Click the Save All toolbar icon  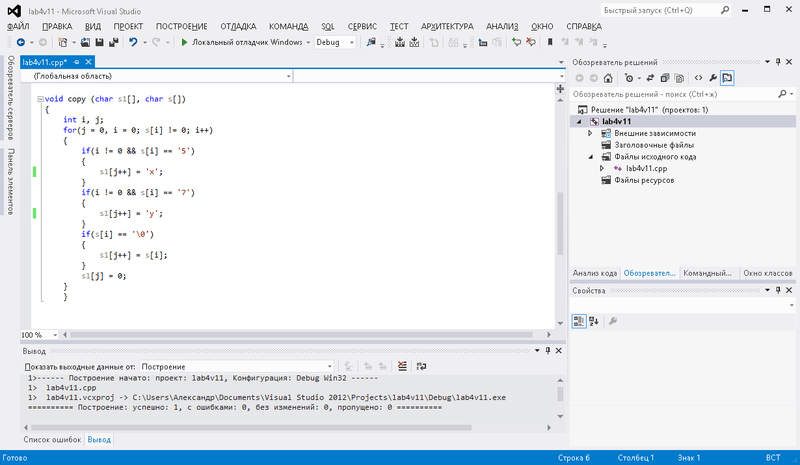pos(113,43)
